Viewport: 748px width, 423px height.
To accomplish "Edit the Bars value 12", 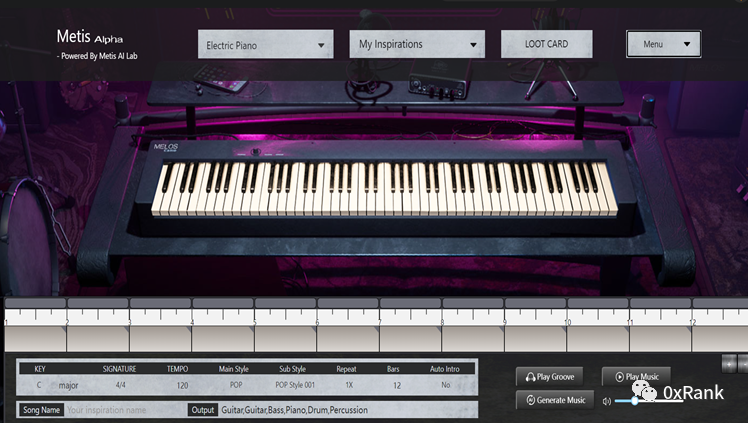I will 397,385.
